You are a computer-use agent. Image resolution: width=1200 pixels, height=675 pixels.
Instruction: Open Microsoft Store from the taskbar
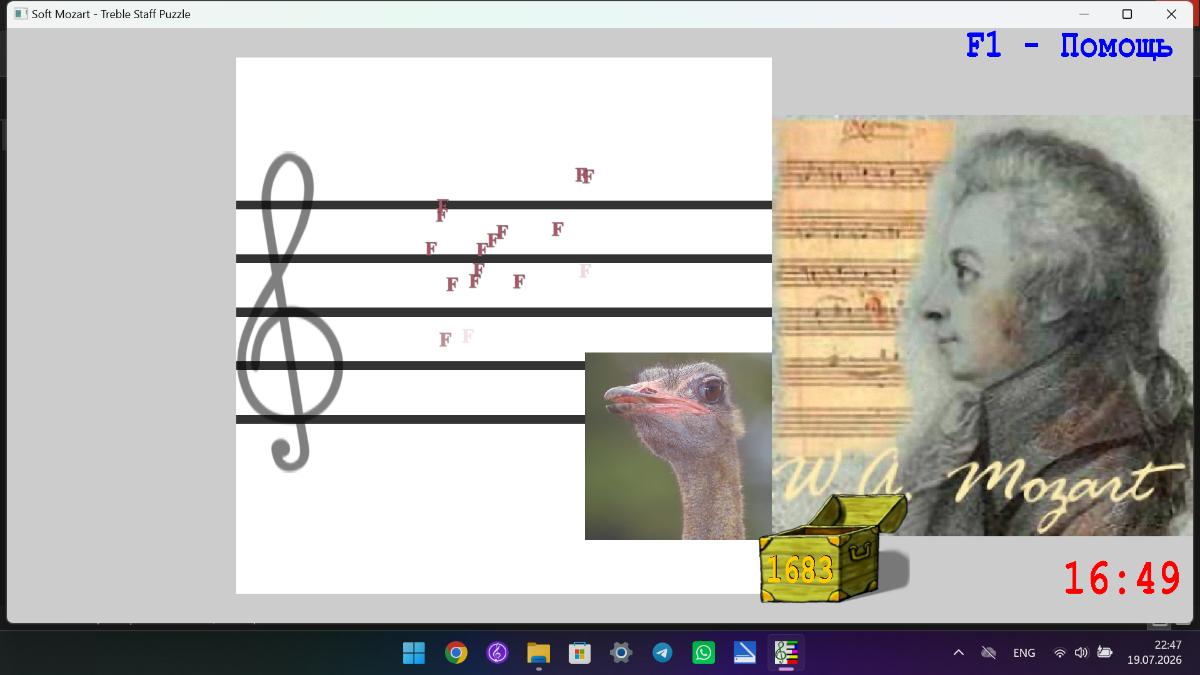click(580, 653)
